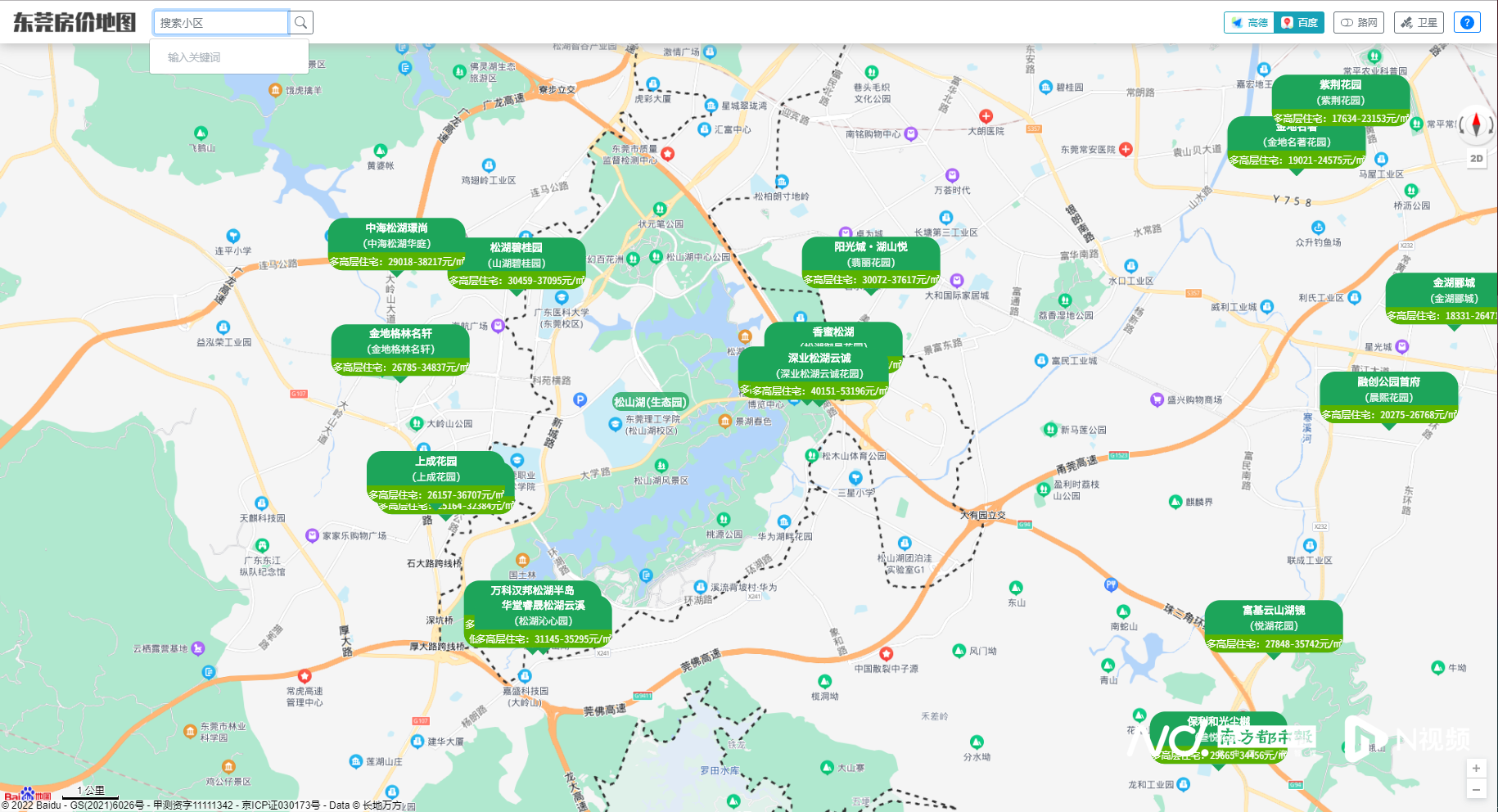Open 松湖碧桂园 price marker

pyautogui.click(x=517, y=263)
